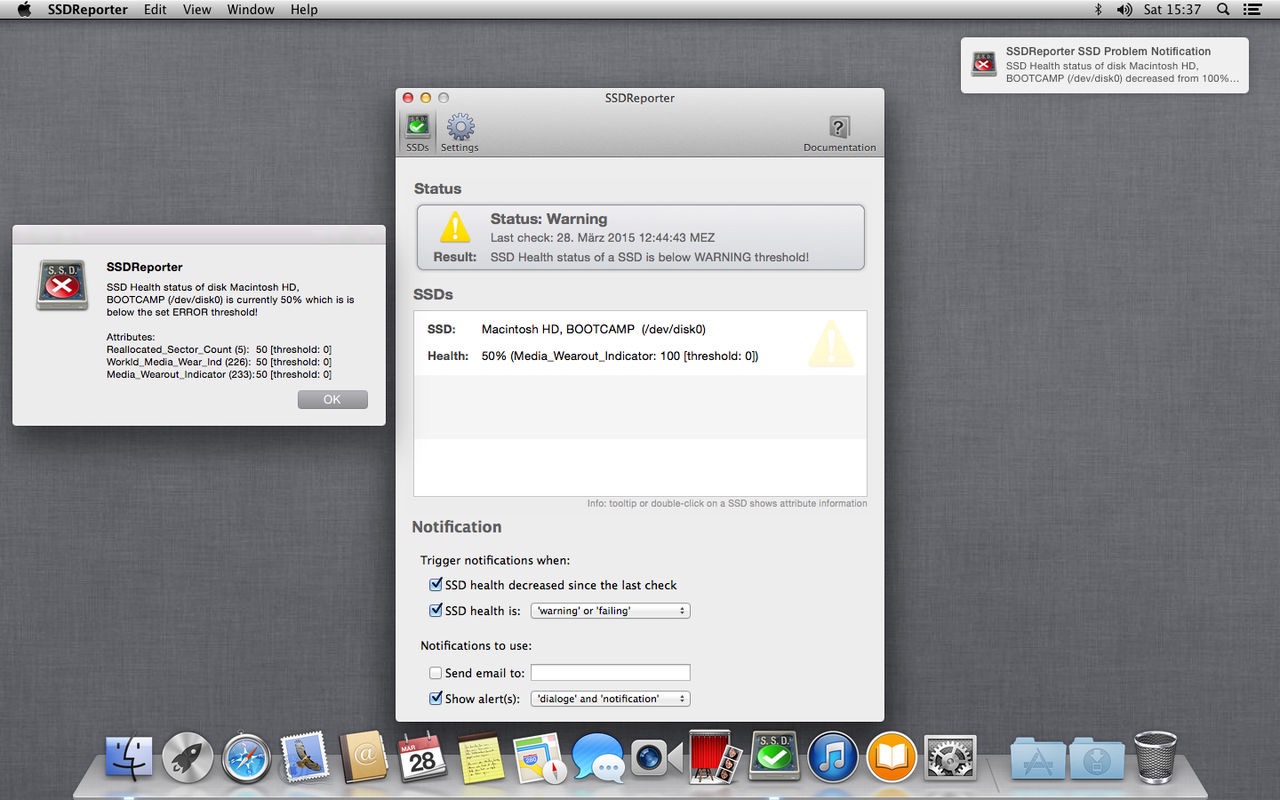Open the Calendar icon in the Dock
The height and width of the screenshot is (800, 1280).
pos(422,757)
